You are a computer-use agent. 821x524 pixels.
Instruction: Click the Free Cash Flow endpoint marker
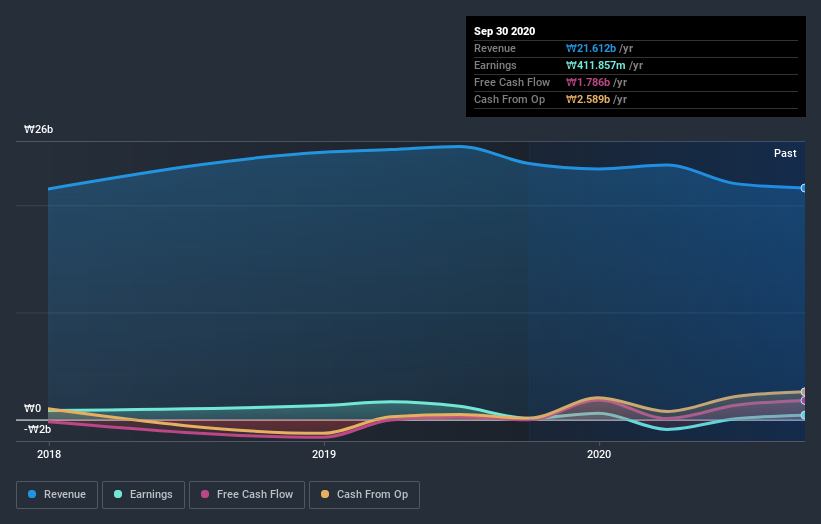point(804,400)
